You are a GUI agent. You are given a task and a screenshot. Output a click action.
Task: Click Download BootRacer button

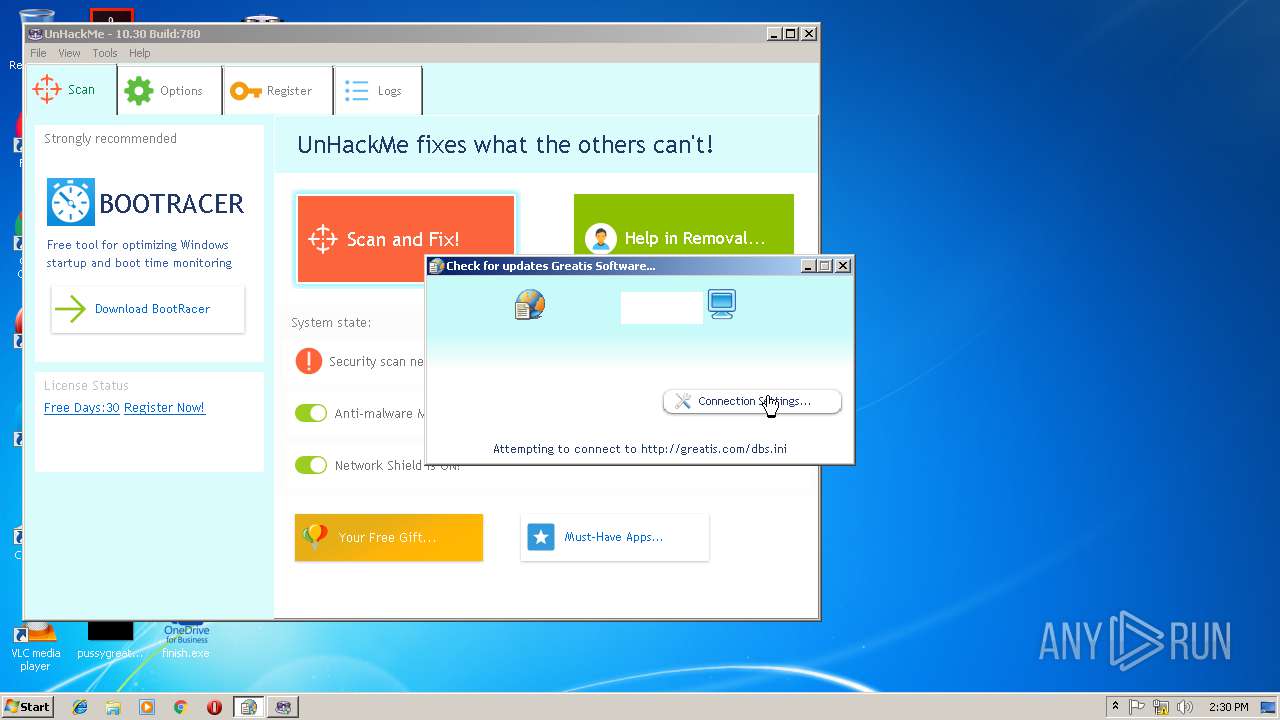click(148, 309)
